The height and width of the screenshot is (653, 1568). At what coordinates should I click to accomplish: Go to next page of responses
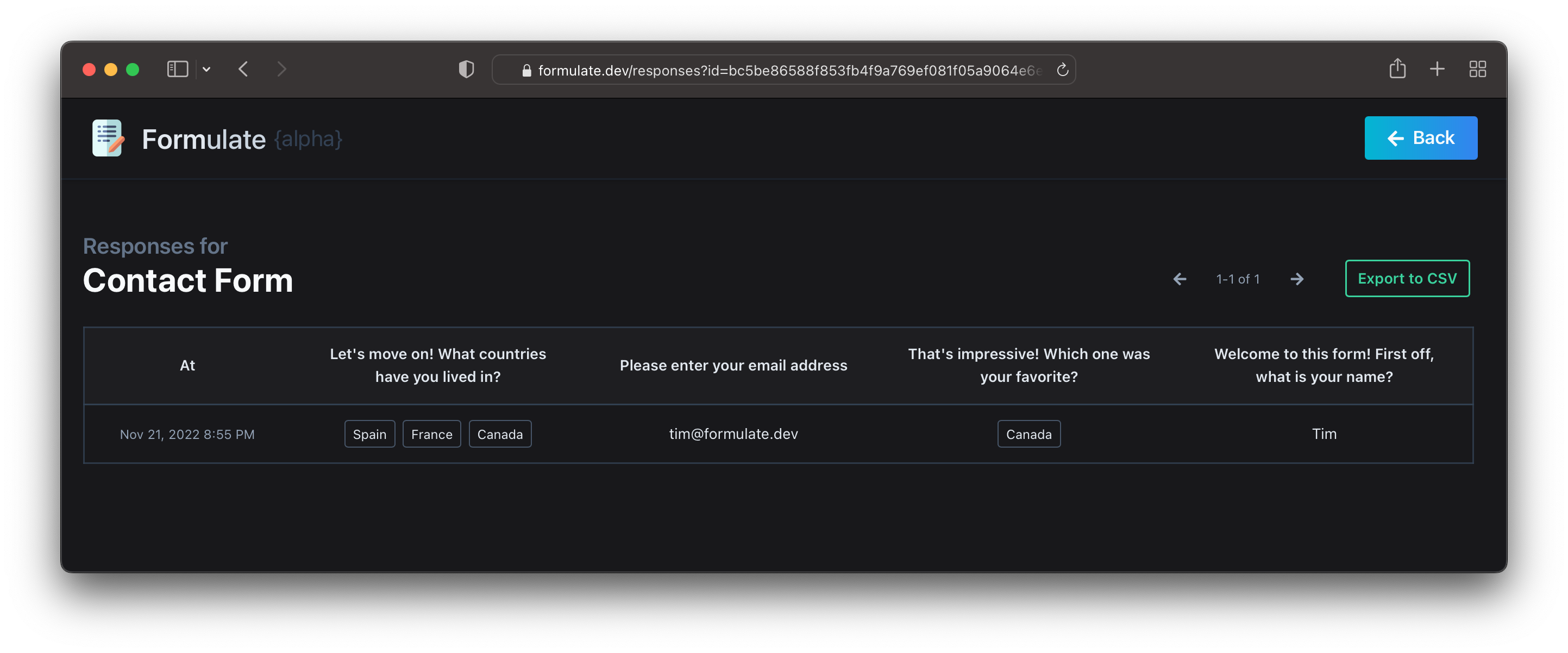click(1296, 279)
